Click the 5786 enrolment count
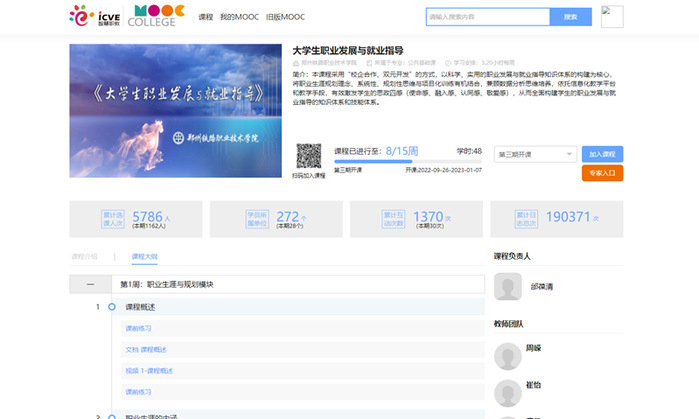Viewport: 699px width, 419px height. [148, 217]
